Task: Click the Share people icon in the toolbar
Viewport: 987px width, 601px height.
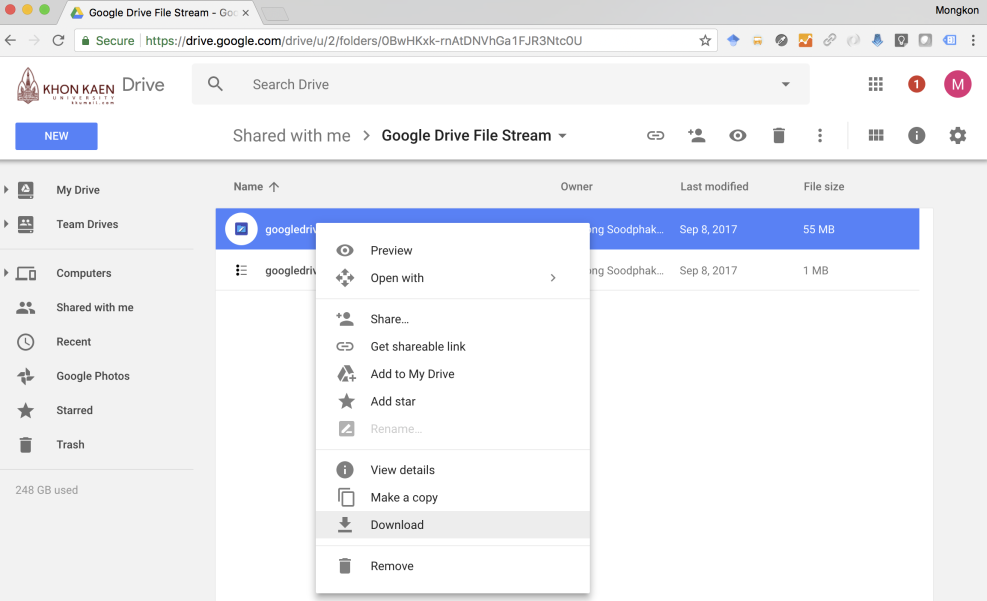Action: coord(696,135)
